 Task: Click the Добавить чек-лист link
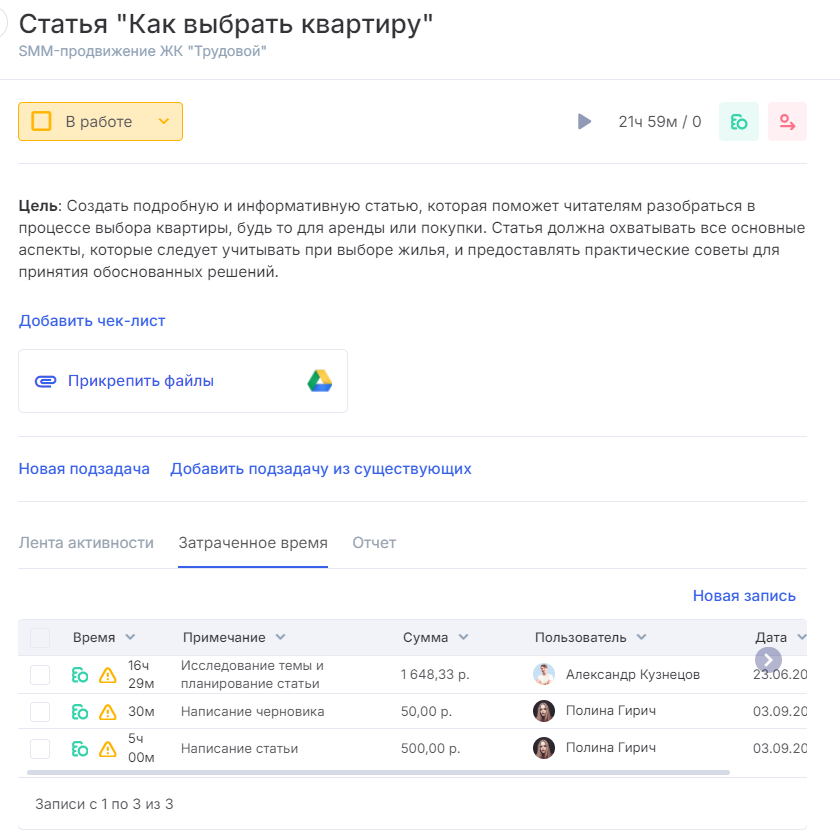[92, 321]
